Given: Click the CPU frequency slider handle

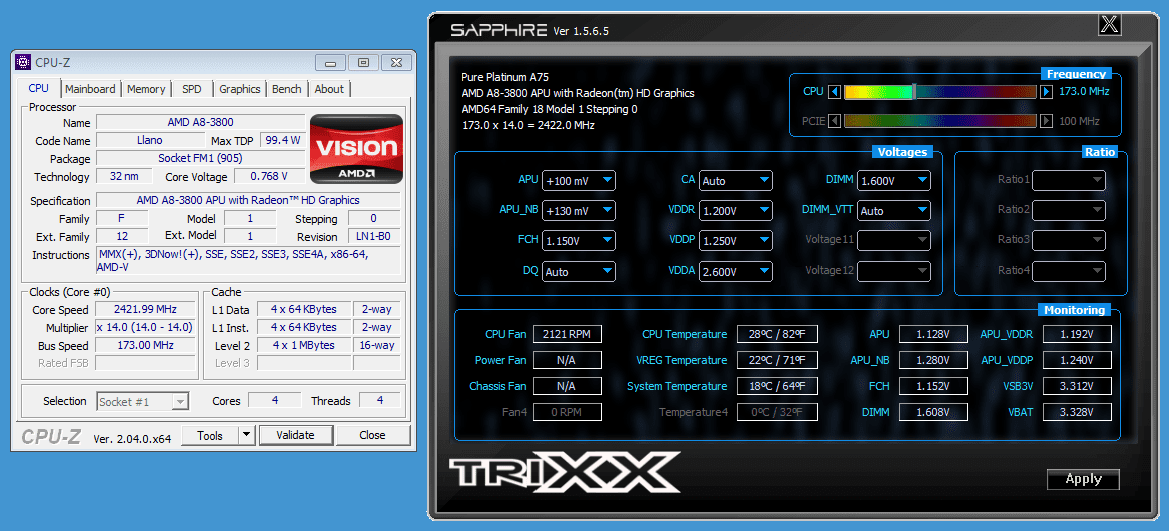Looking at the screenshot, I should point(915,92).
